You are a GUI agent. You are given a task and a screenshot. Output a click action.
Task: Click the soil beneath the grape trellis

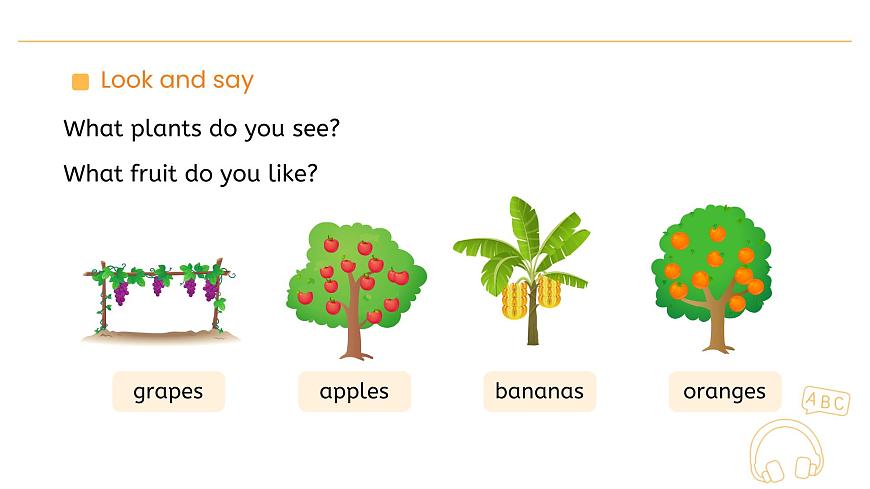(x=161, y=336)
